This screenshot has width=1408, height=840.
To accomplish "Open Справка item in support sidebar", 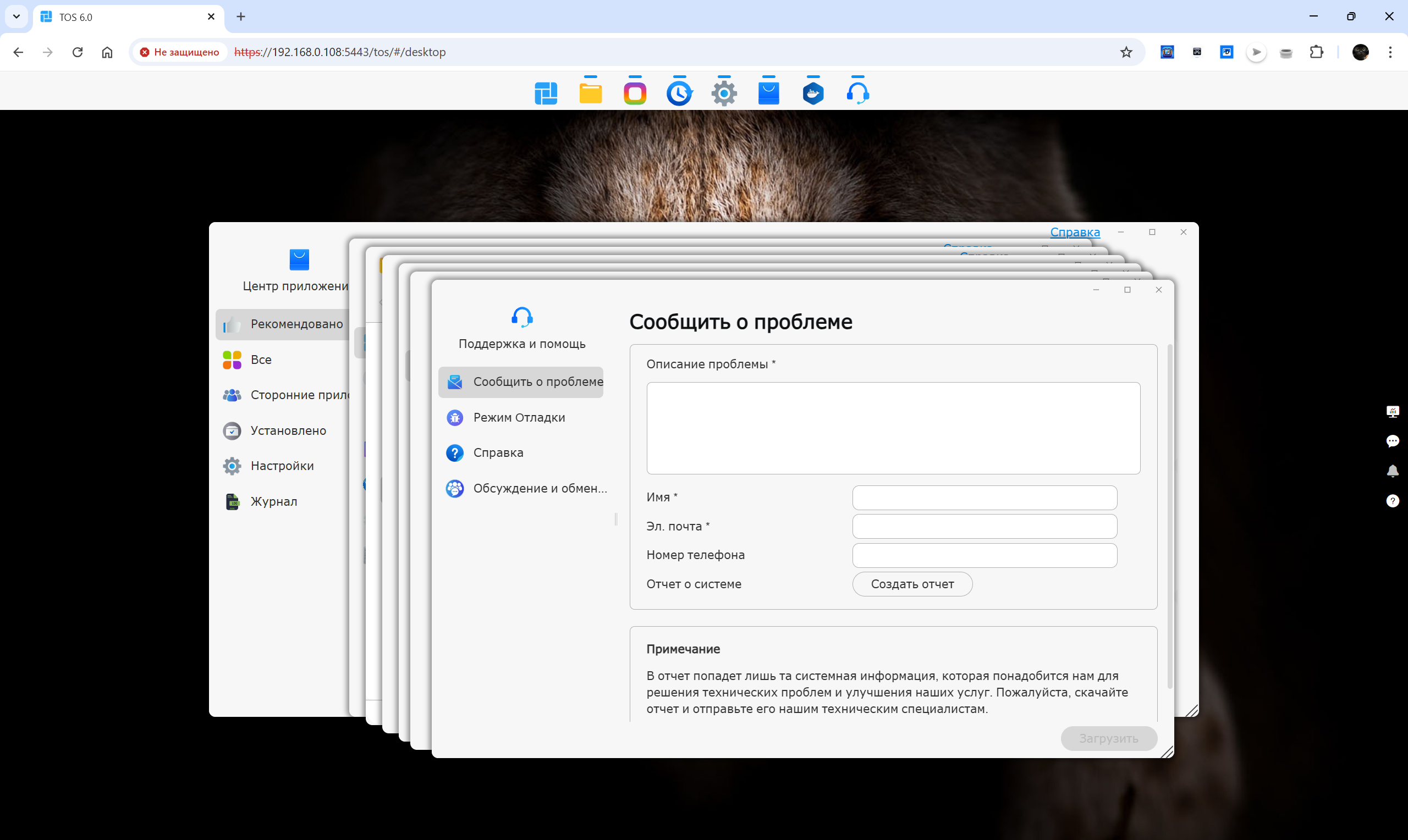I will [498, 452].
